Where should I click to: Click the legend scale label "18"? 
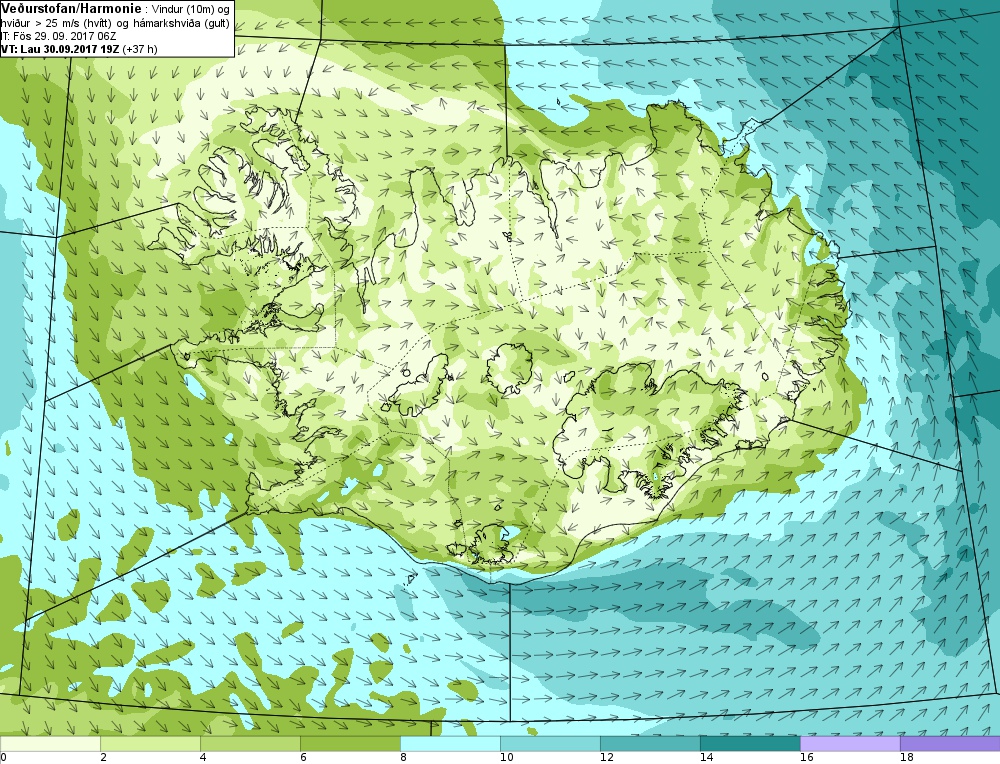click(x=907, y=758)
